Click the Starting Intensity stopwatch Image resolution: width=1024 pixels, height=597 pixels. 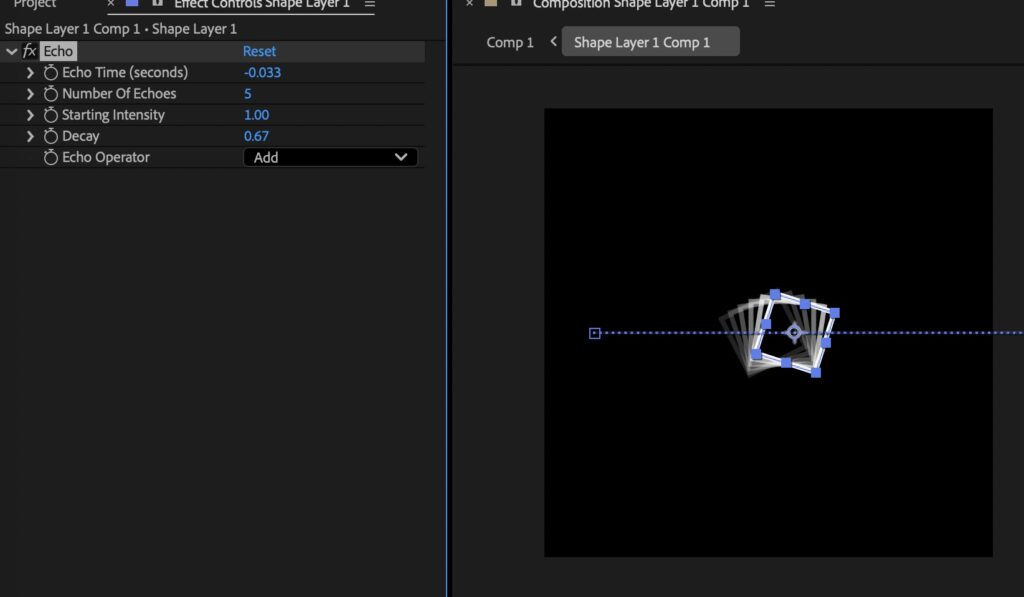pos(51,115)
